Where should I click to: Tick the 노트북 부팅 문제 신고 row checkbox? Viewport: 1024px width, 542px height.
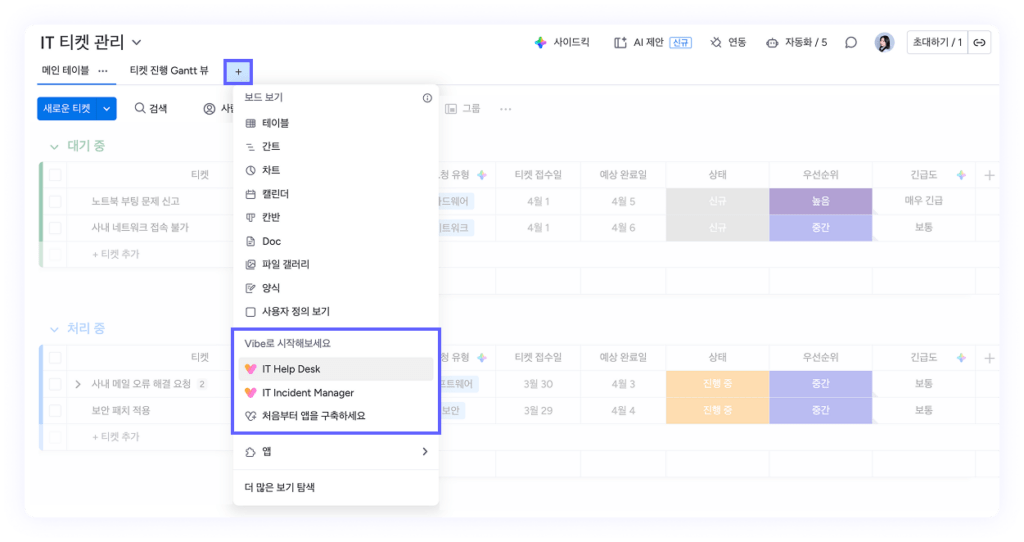click(x=56, y=202)
